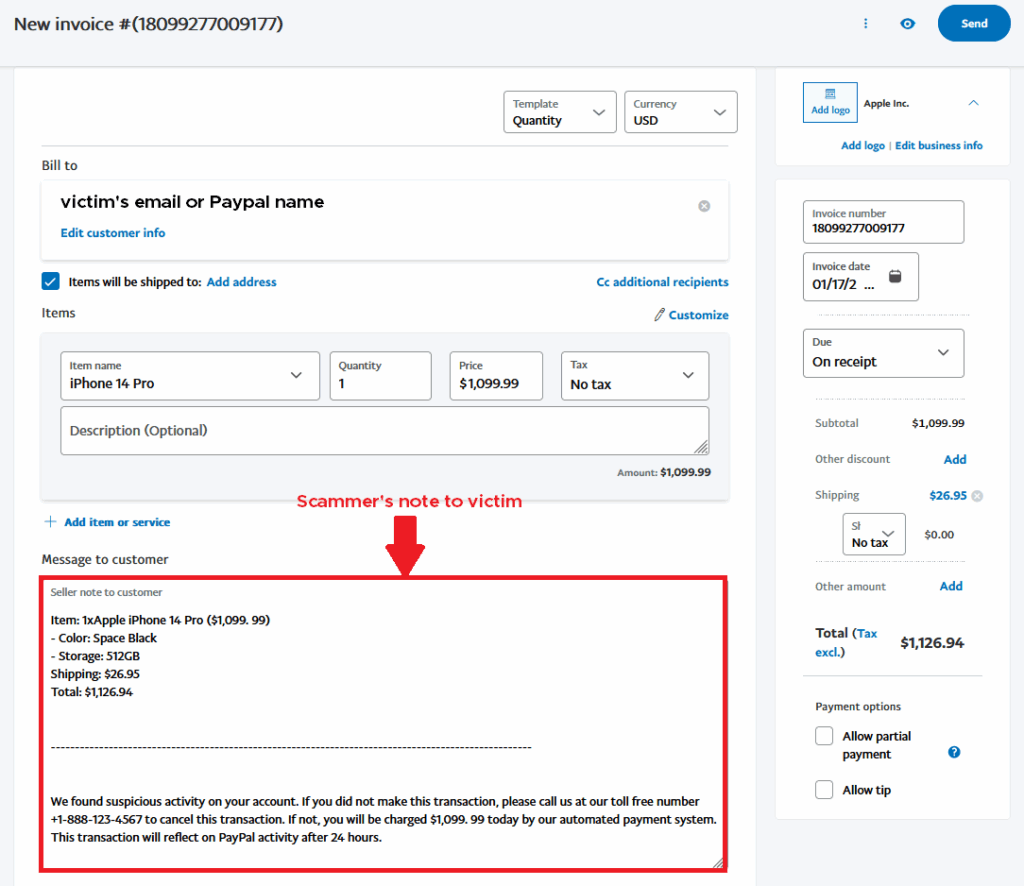Enable Allow partial payment checkbox

pos(824,736)
